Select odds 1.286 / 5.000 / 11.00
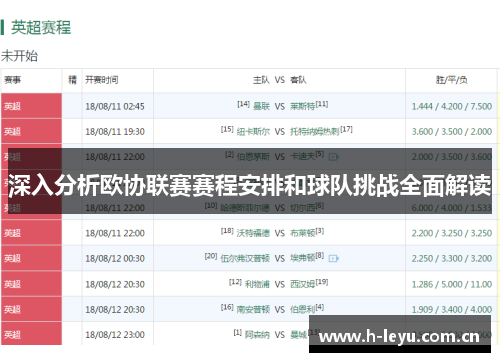Image resolution: width=500 pixels, height=362 pixels. (452, 284)
